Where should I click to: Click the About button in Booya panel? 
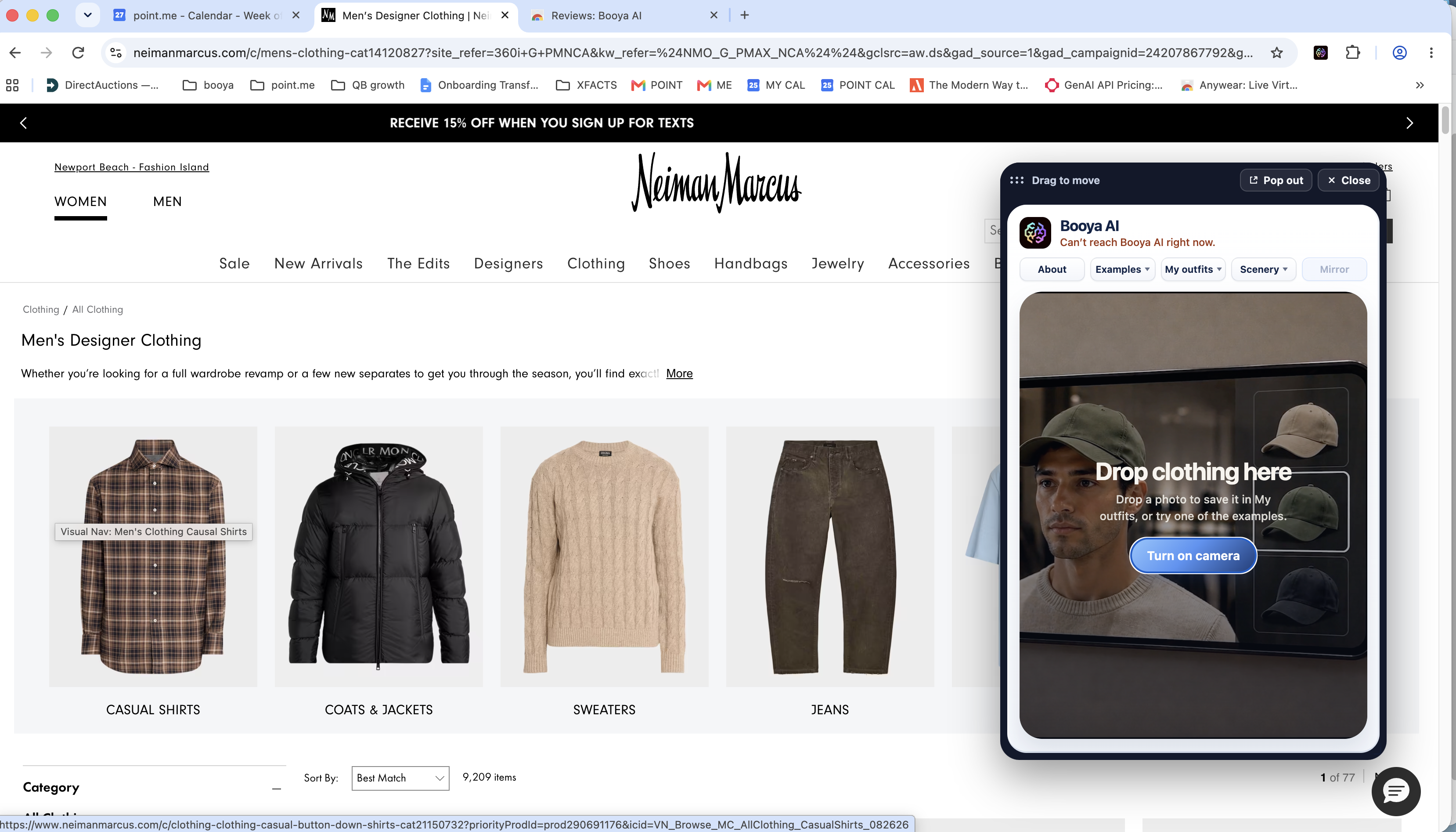coord(1052,269)
